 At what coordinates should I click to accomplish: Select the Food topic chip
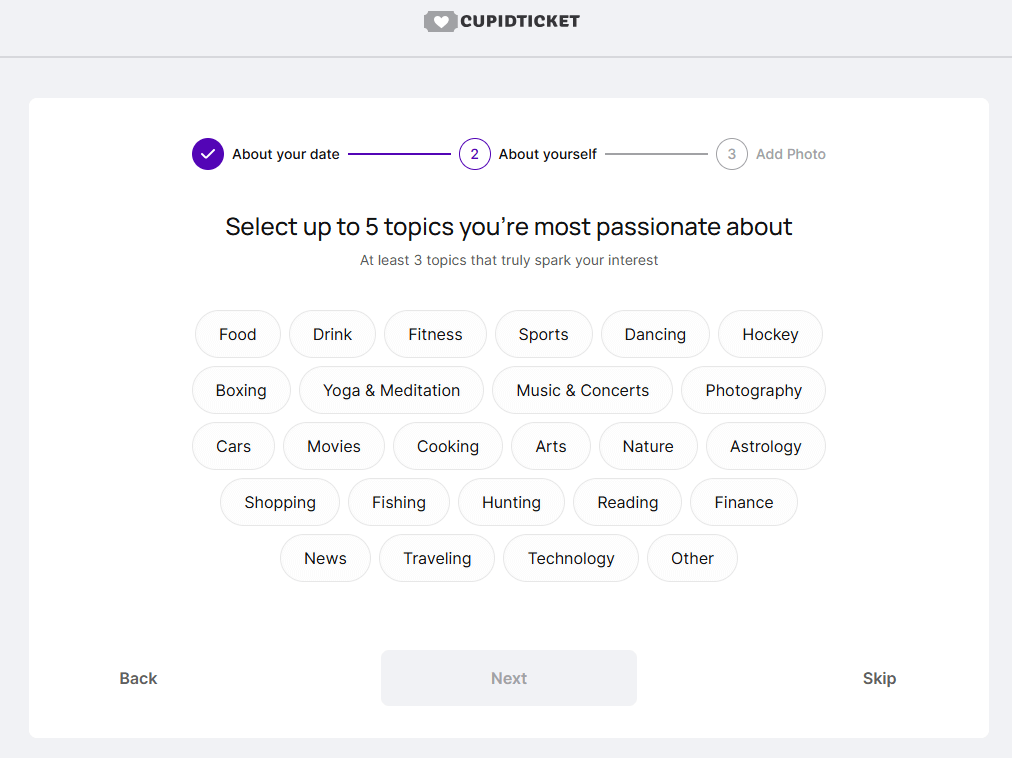pos(238,334)
